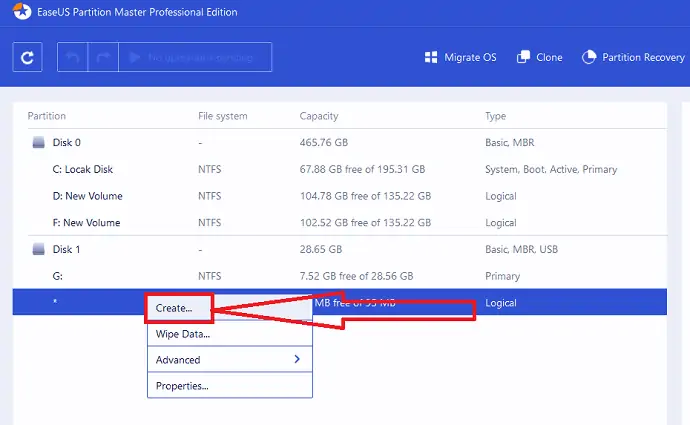Open the Partition Recovery tool
Viewport: 690px width, 425px height.
point(633,57)
